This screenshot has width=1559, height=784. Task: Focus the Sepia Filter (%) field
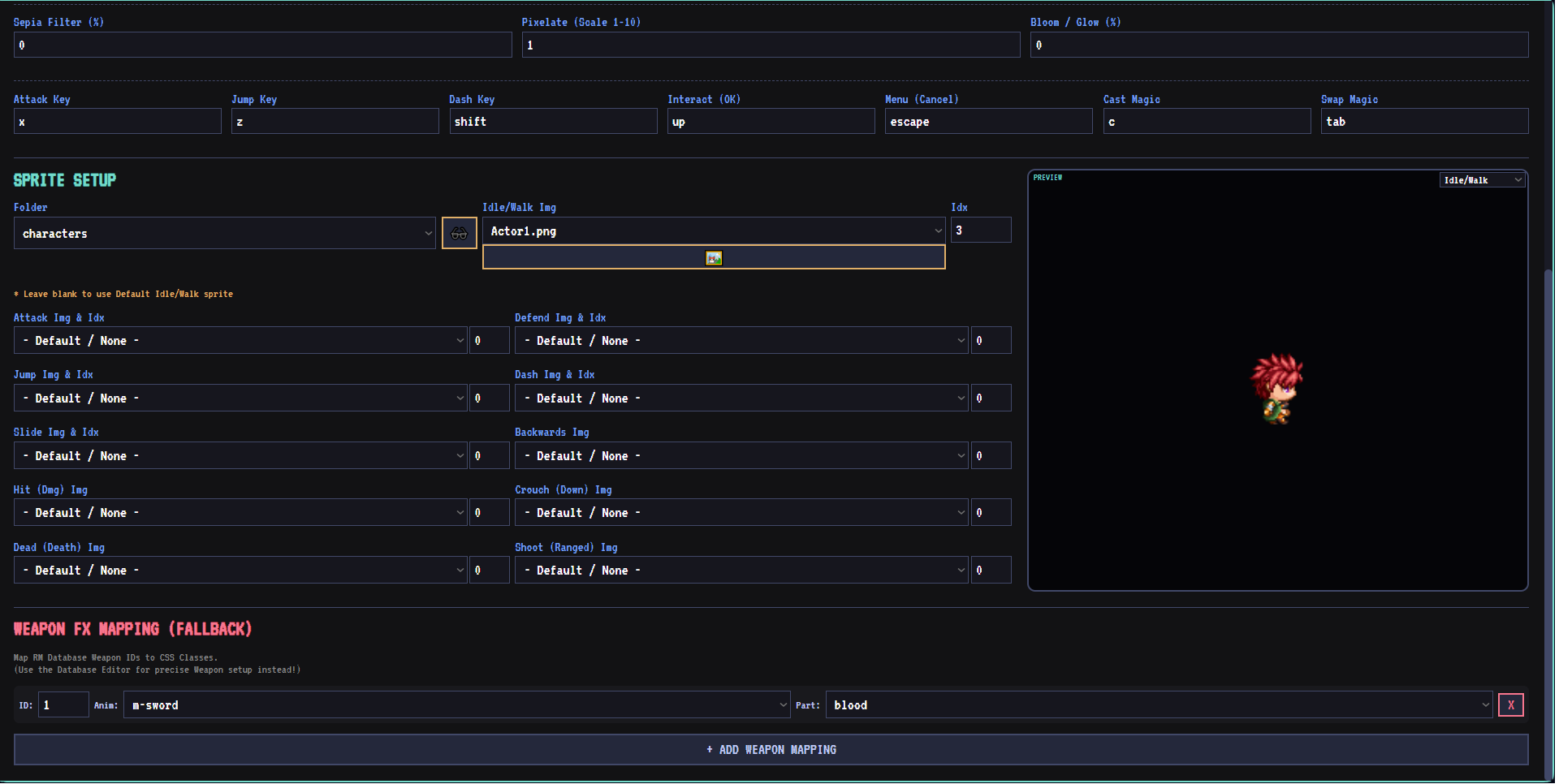[x=263, y=45]
